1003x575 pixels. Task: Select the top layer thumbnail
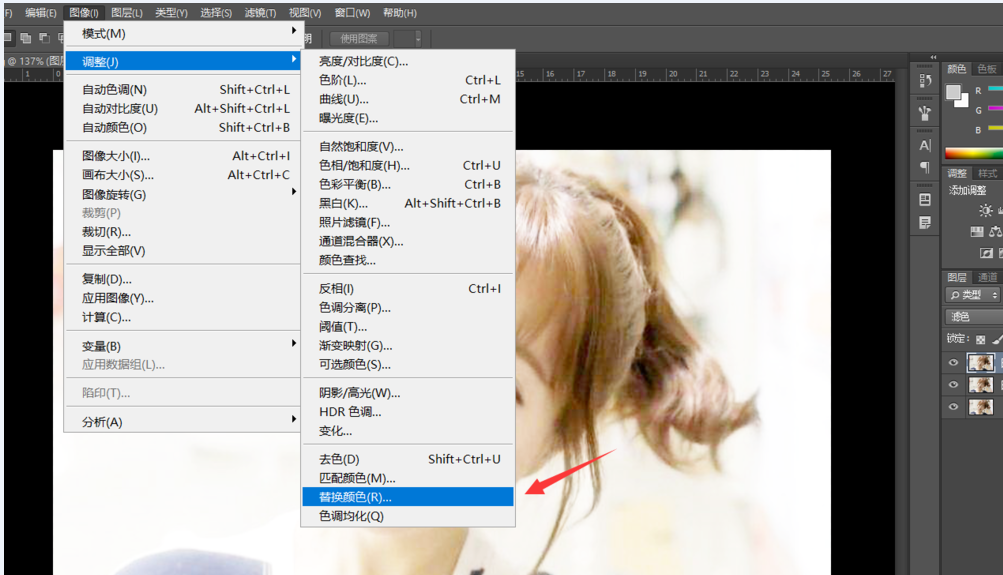pyautogui.click(x=981, y=363)
